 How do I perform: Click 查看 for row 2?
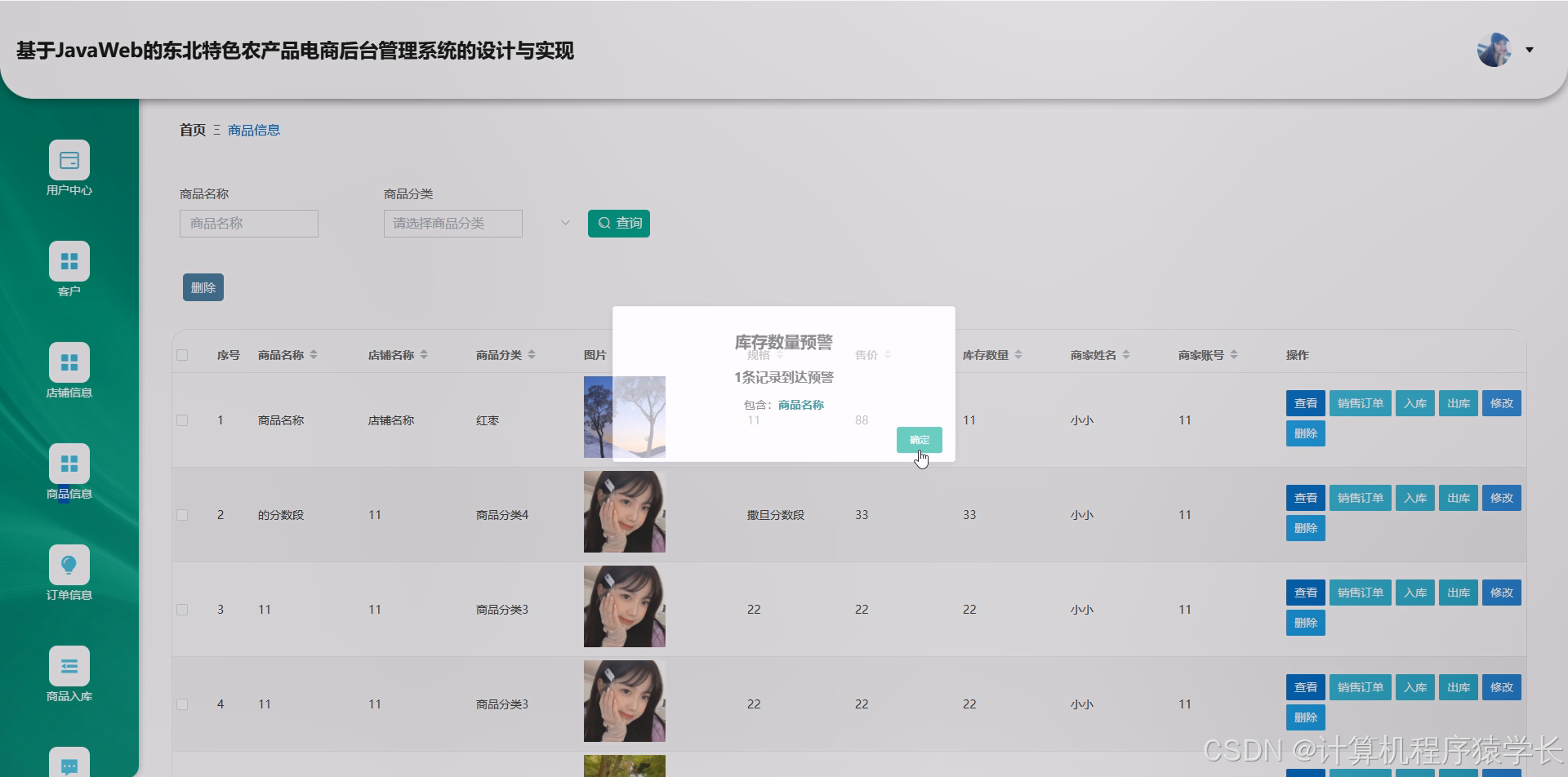coord(1306,498)
